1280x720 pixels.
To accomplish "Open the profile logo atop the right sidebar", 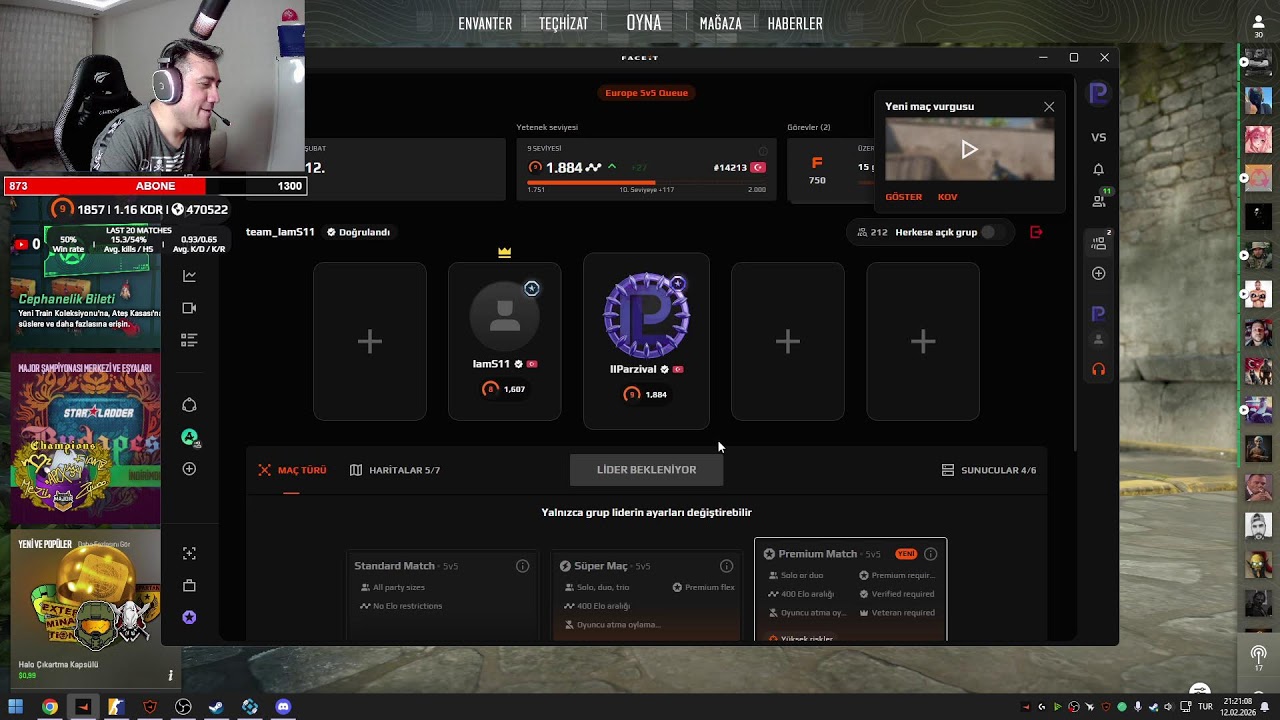I will (1098, 93).
